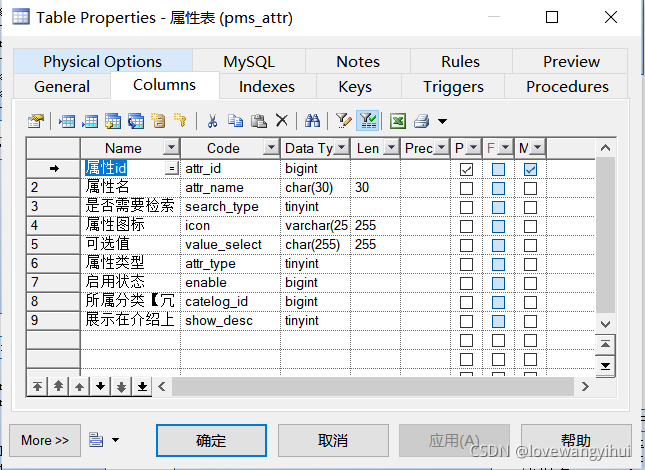Switch to the Indexes tab
645x470 pixels.
[267, 86]
